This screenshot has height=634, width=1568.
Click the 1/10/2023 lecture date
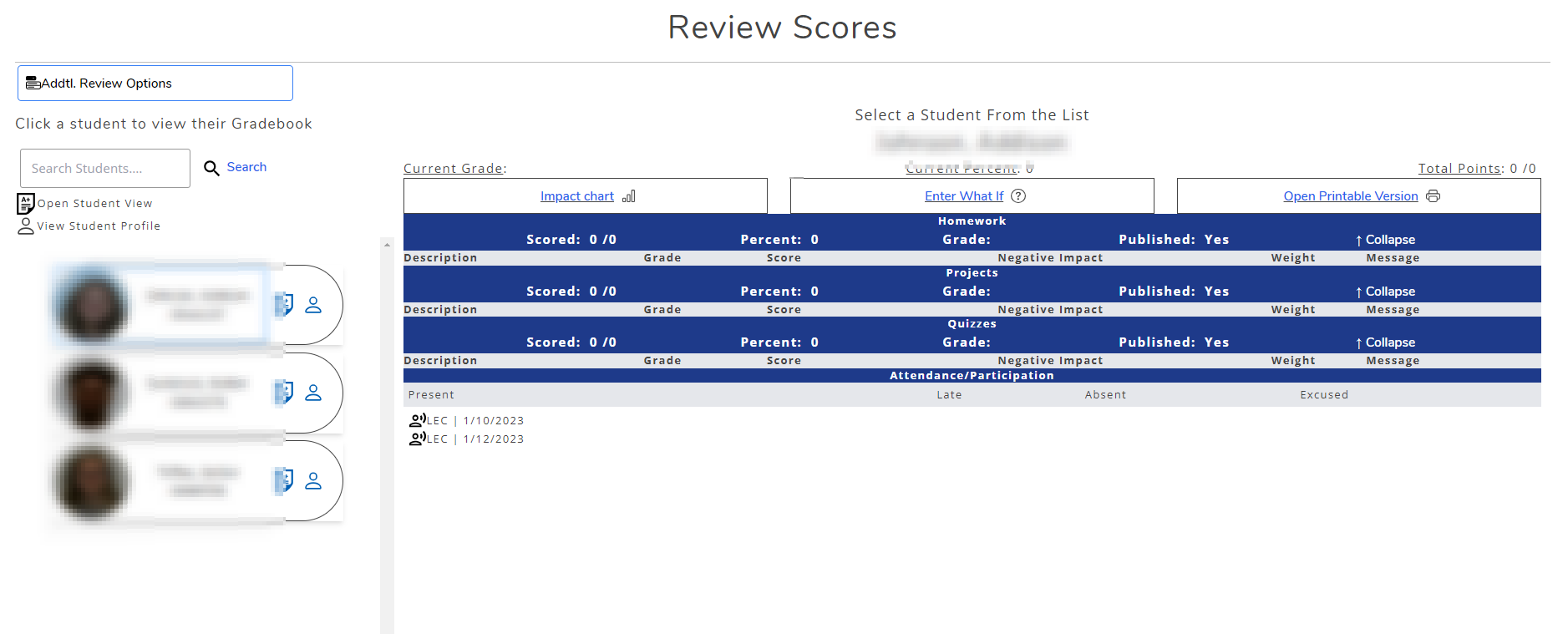coord(494,421)
